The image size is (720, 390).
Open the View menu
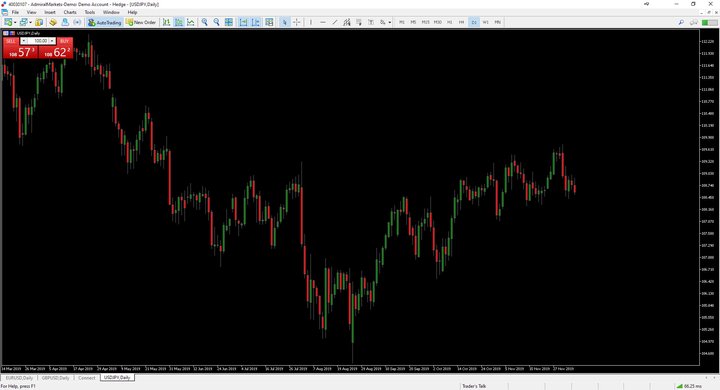point(31,12)
